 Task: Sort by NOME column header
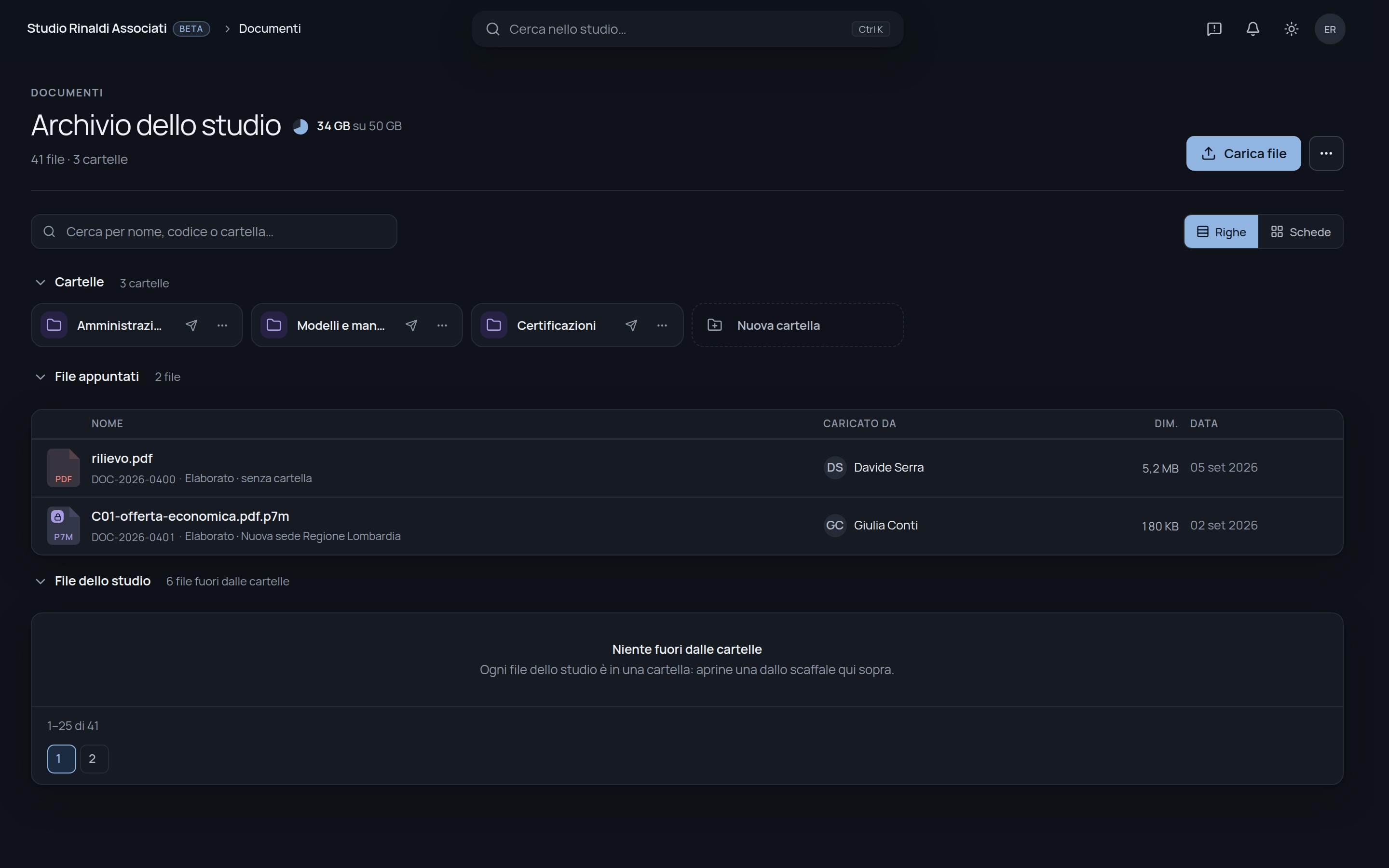107,424
